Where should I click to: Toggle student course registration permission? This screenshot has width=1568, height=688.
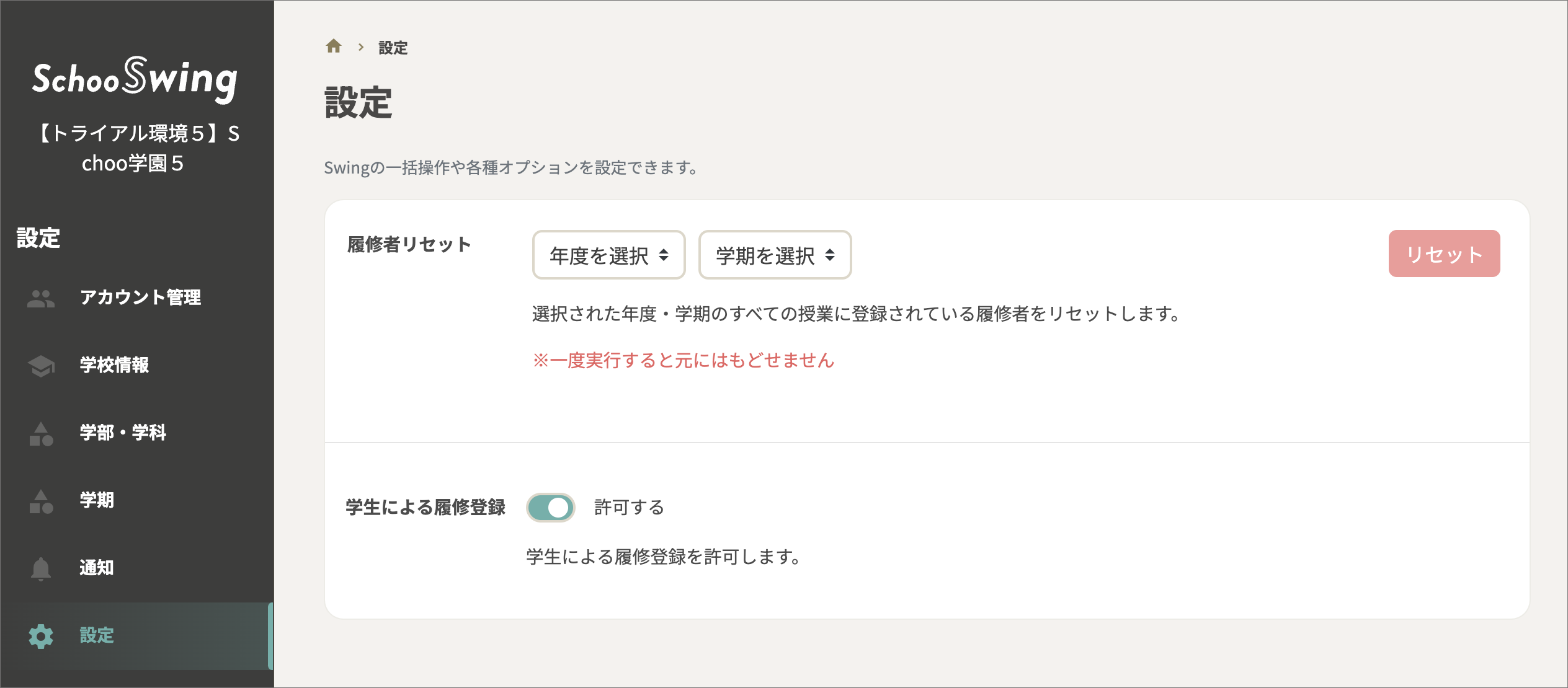pyautogui.click(x=551, y=507)
